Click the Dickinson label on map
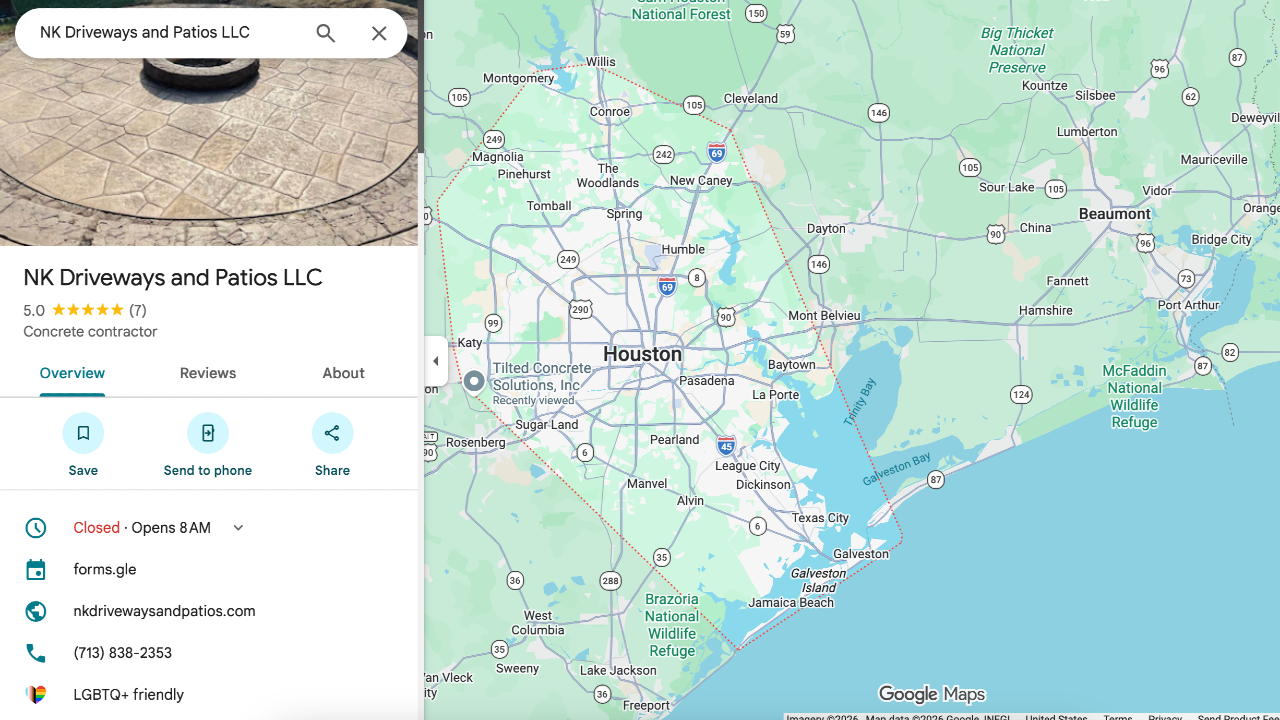The width and height of the screenshot is (1280, 720). click(763, 484)
